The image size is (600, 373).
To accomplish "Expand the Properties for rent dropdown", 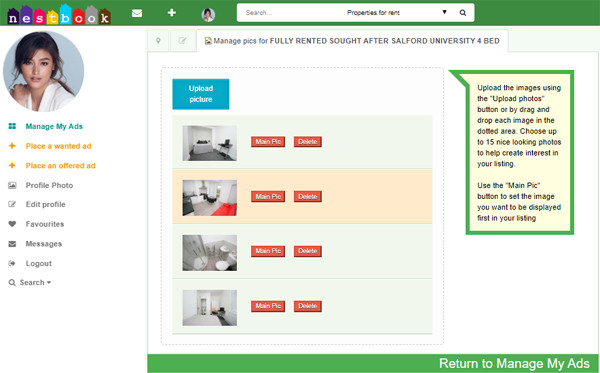I will point(395,13).
